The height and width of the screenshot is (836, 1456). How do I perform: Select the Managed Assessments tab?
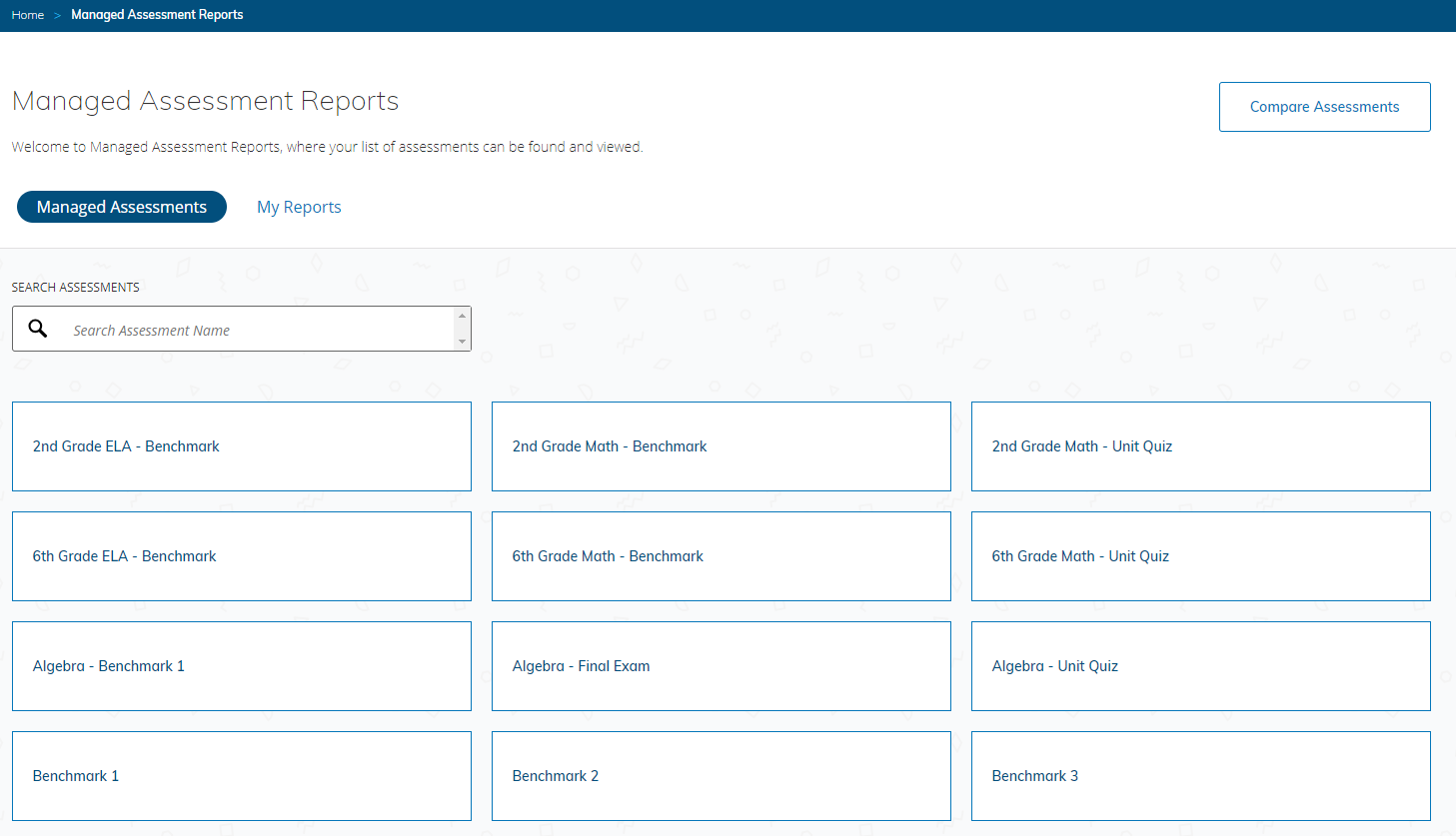click(x=122, y=207)
